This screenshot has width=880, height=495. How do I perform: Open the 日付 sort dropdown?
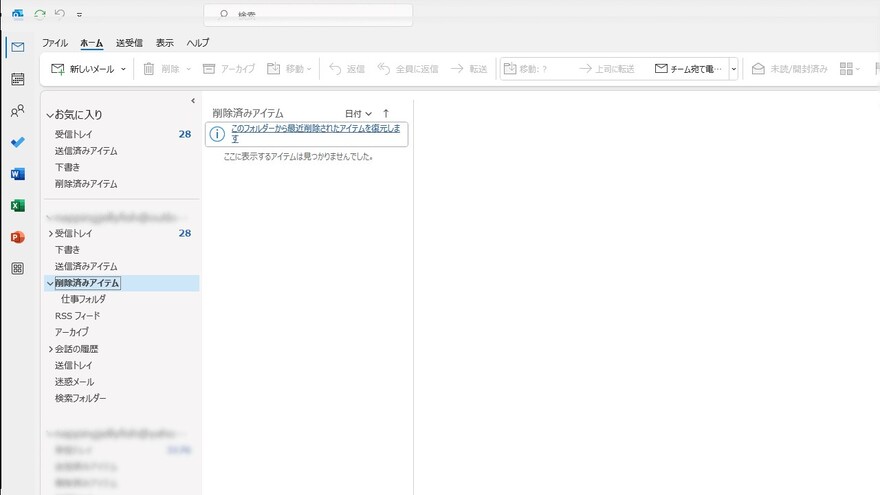point(358,114)
